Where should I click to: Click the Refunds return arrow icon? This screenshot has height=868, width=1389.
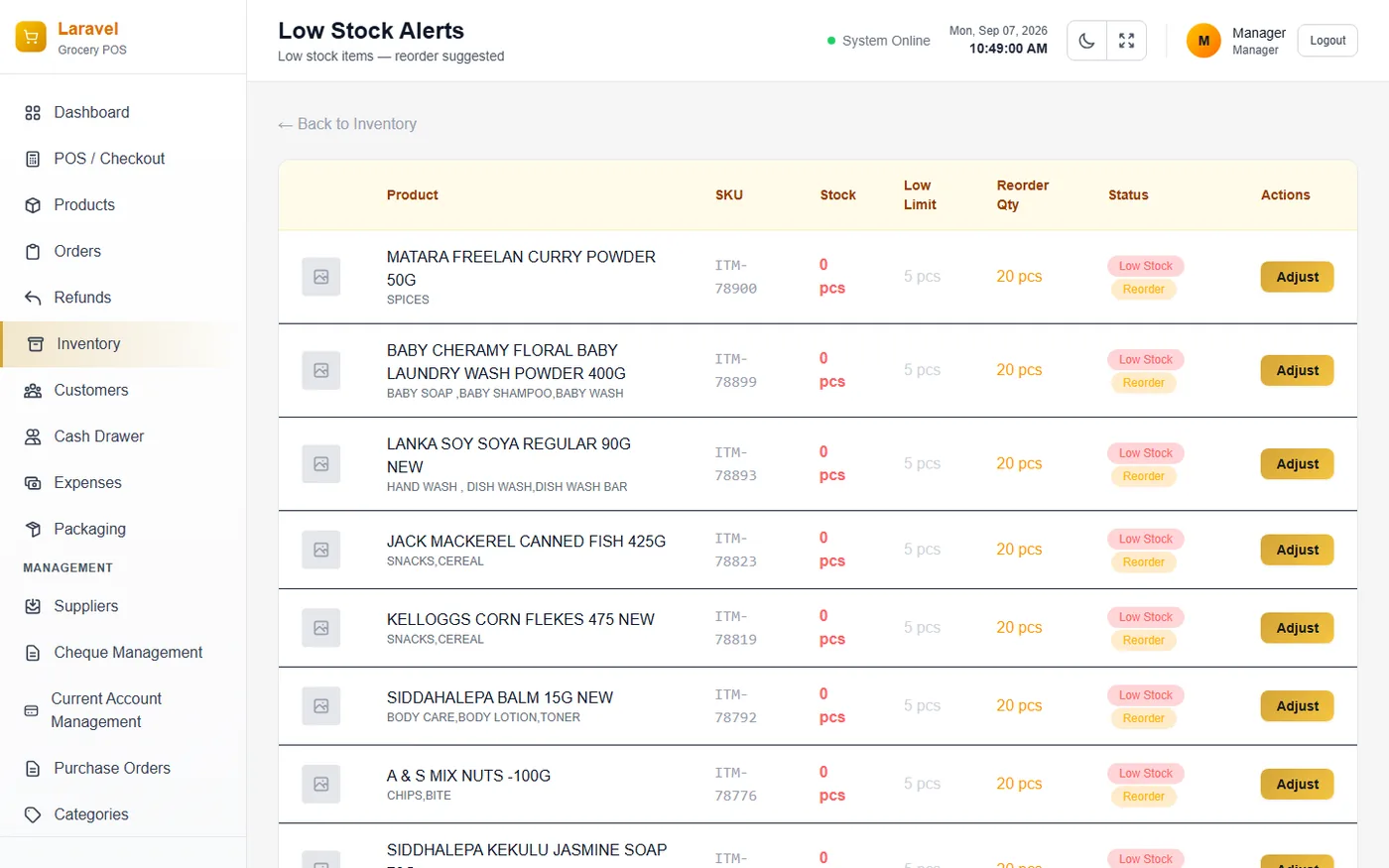pyautogui.click(x=33, y=298)
